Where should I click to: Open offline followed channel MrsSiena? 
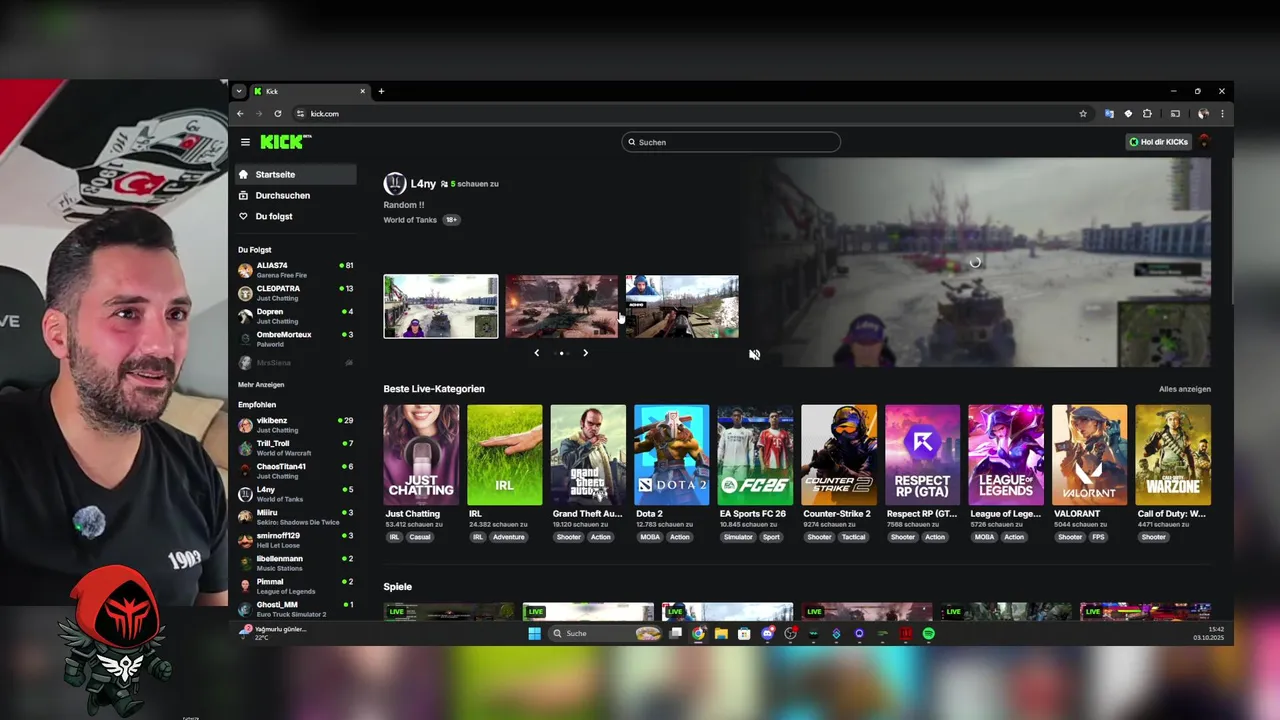pyautogui.click(x=295, y=363)
